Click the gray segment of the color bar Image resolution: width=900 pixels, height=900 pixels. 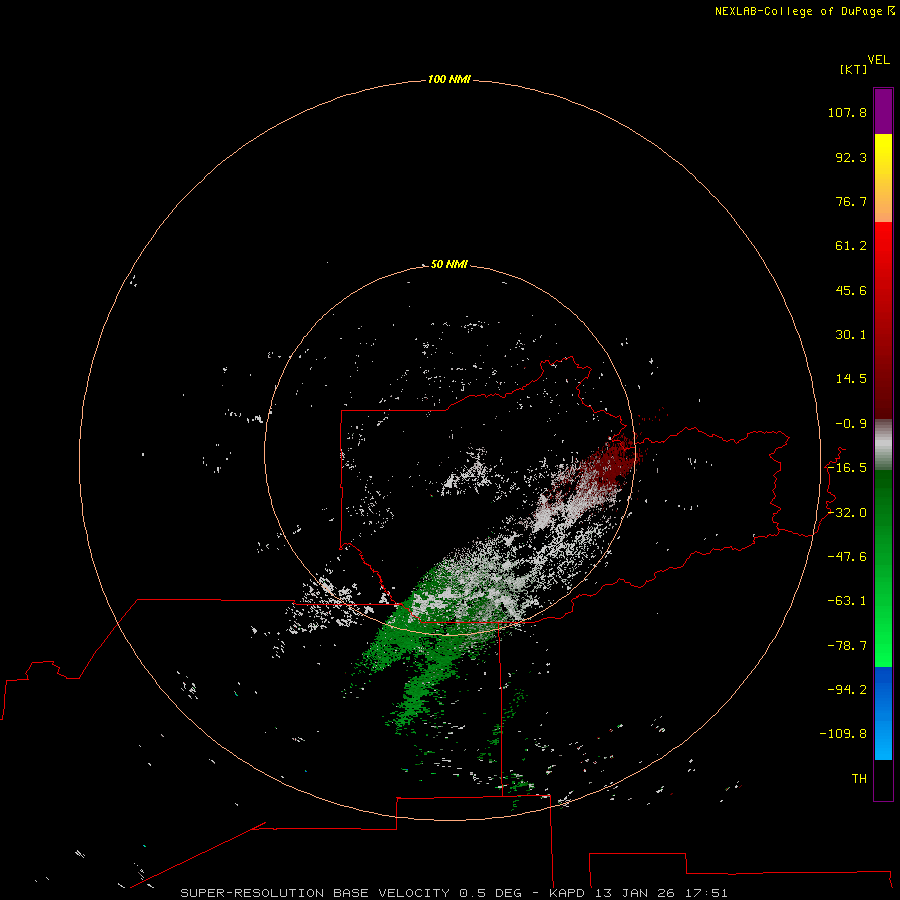[x=883, y=445]
